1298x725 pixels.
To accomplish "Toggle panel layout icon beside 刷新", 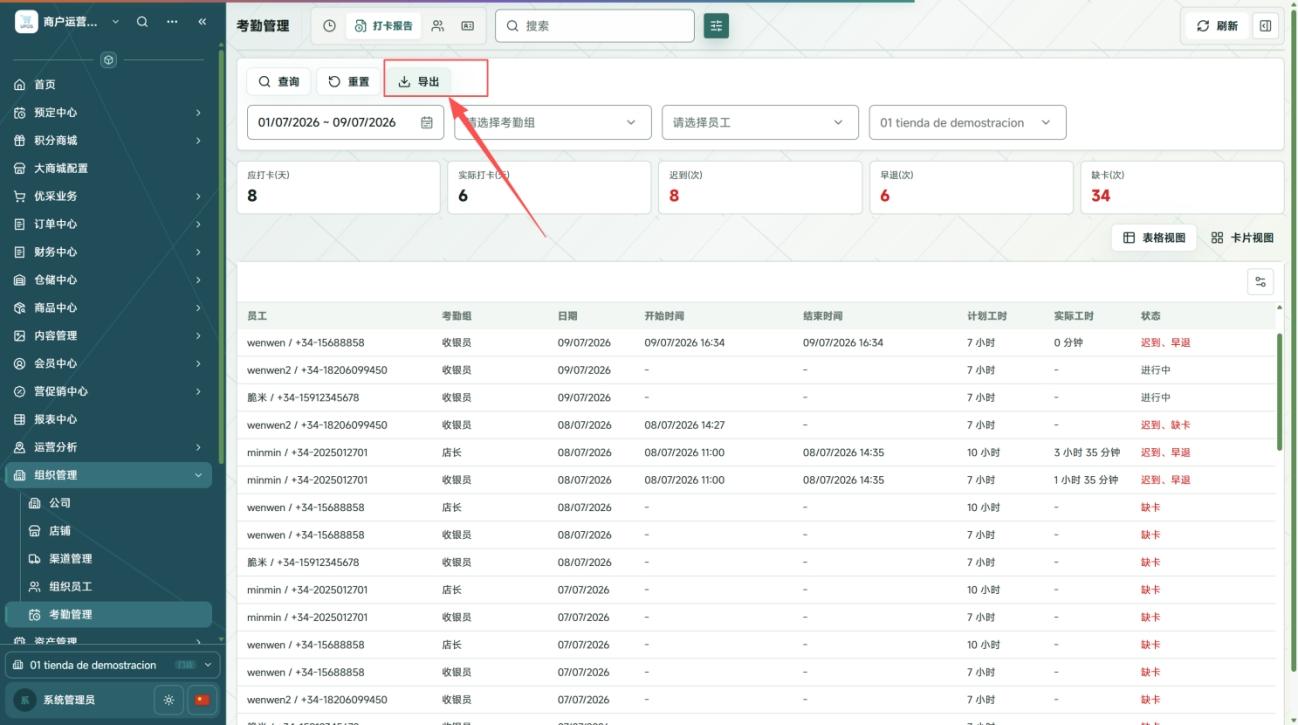I will 1266,26.
